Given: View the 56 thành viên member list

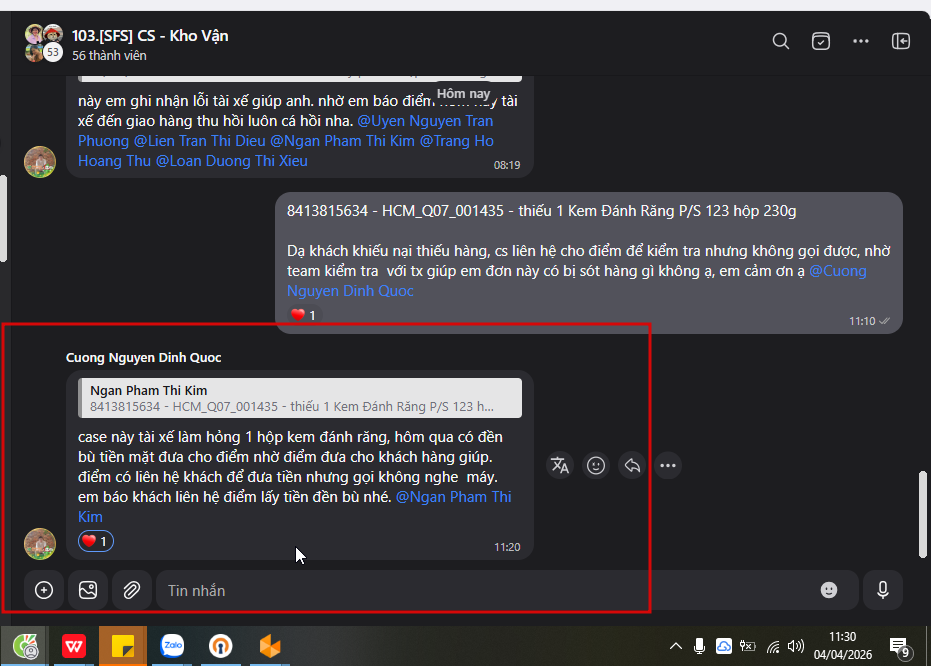Looking at the screenshot, I should point(109,56).
